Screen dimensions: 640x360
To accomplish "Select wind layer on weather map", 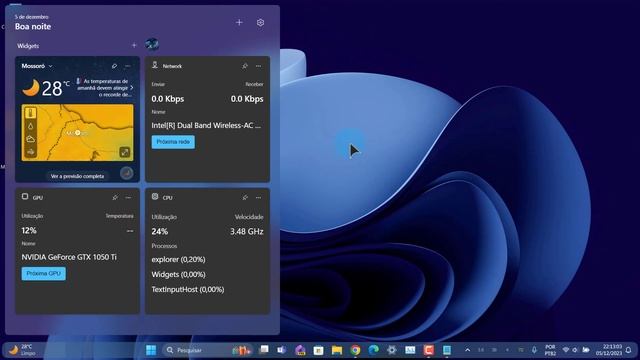I will [x=31, y=152].
